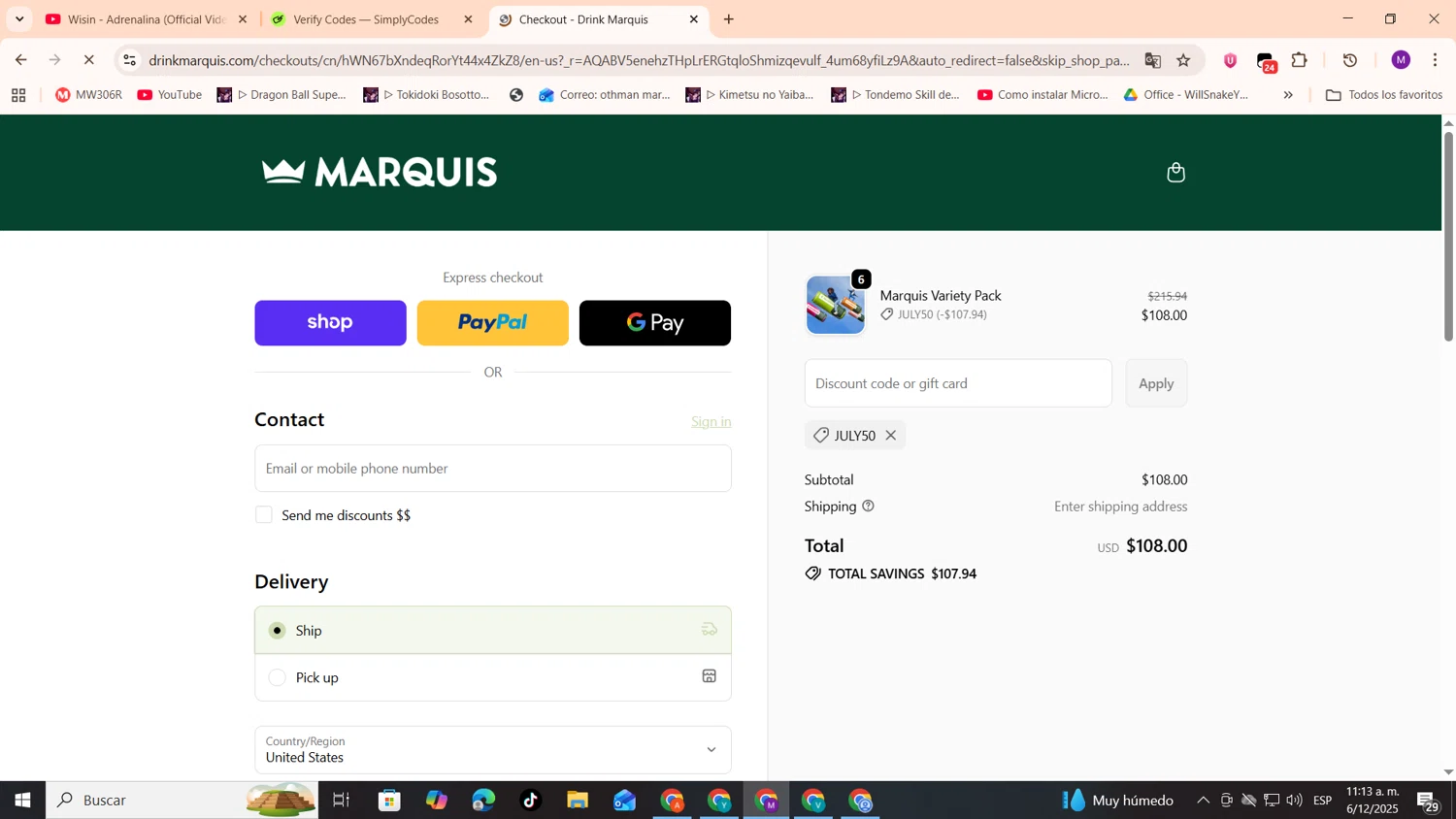Expand the tab search chevron
The image size is (1456, 819).
pos(19,19)
